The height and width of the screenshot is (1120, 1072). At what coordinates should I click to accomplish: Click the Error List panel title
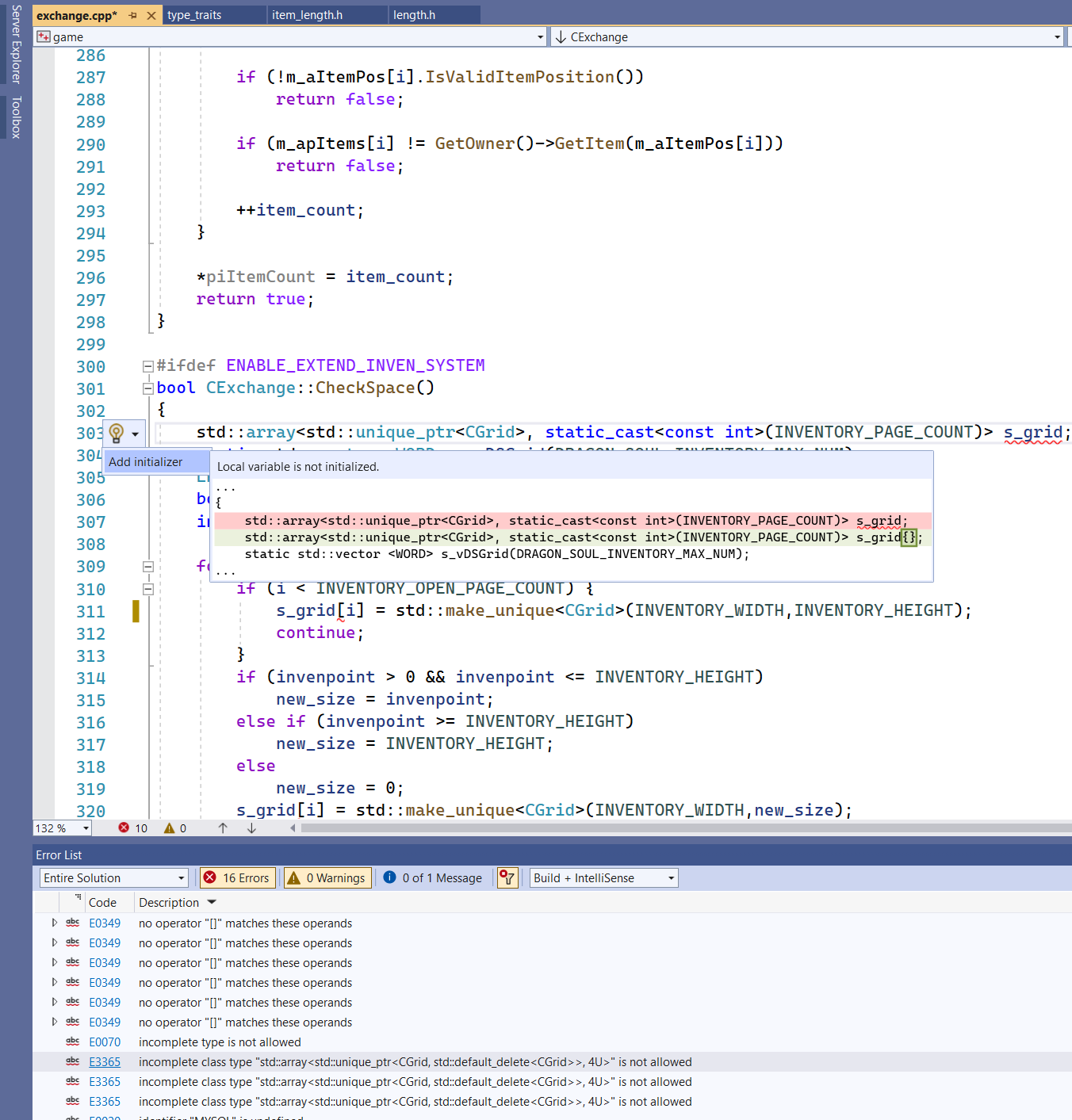pyautogui.click(x=59, y=855)
